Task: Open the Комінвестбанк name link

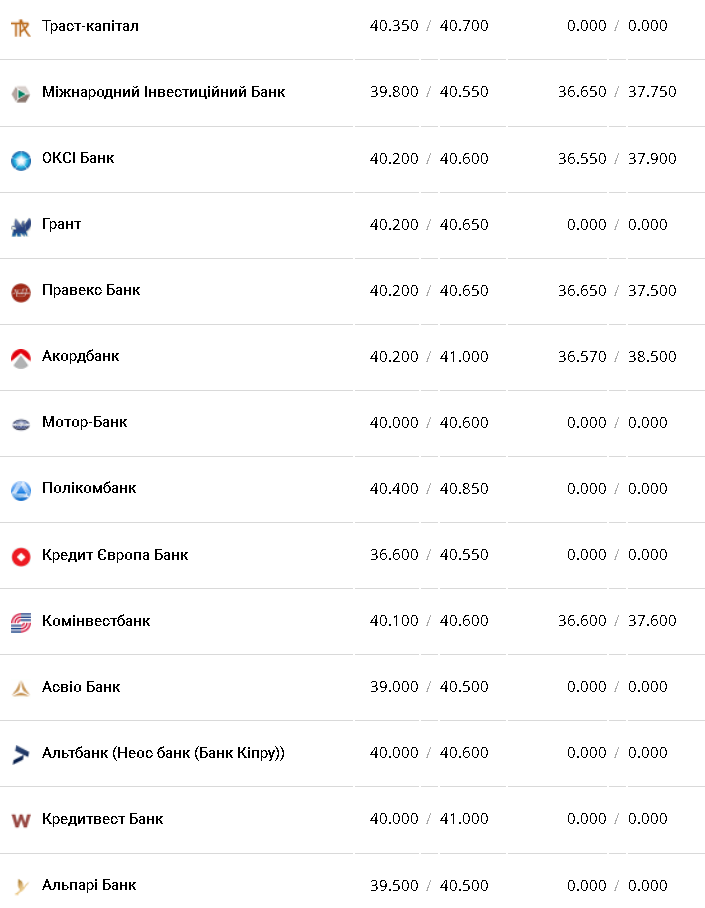Action: coord(96,620)
